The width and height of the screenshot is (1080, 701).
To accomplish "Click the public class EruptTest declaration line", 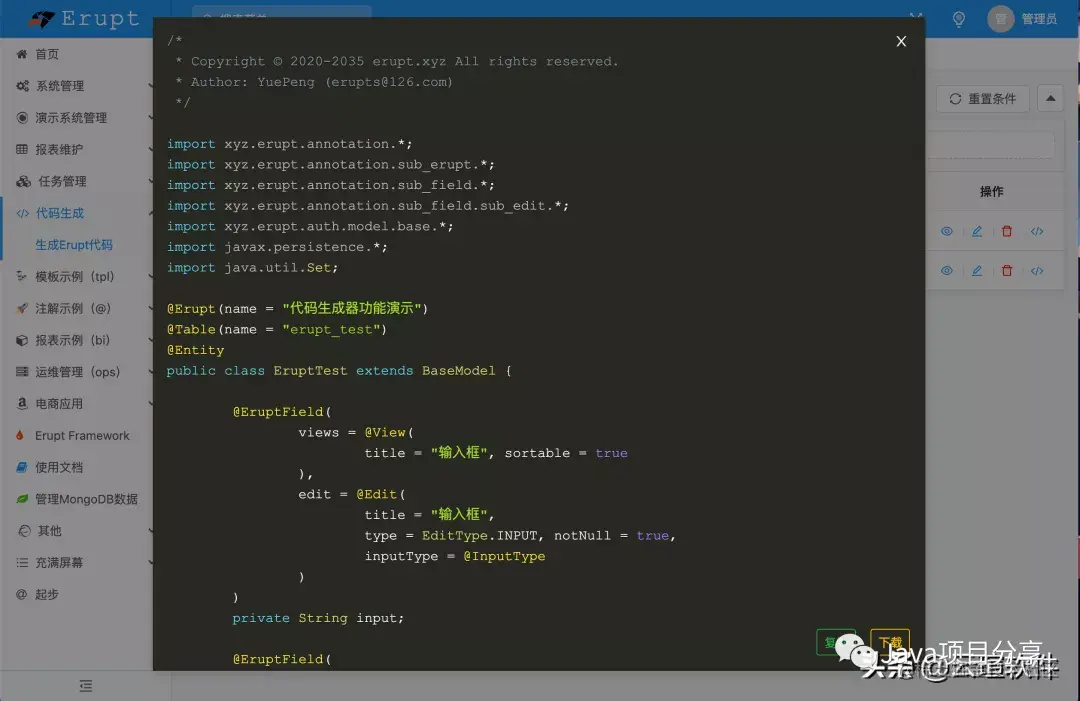I will (x=339, y=370).
